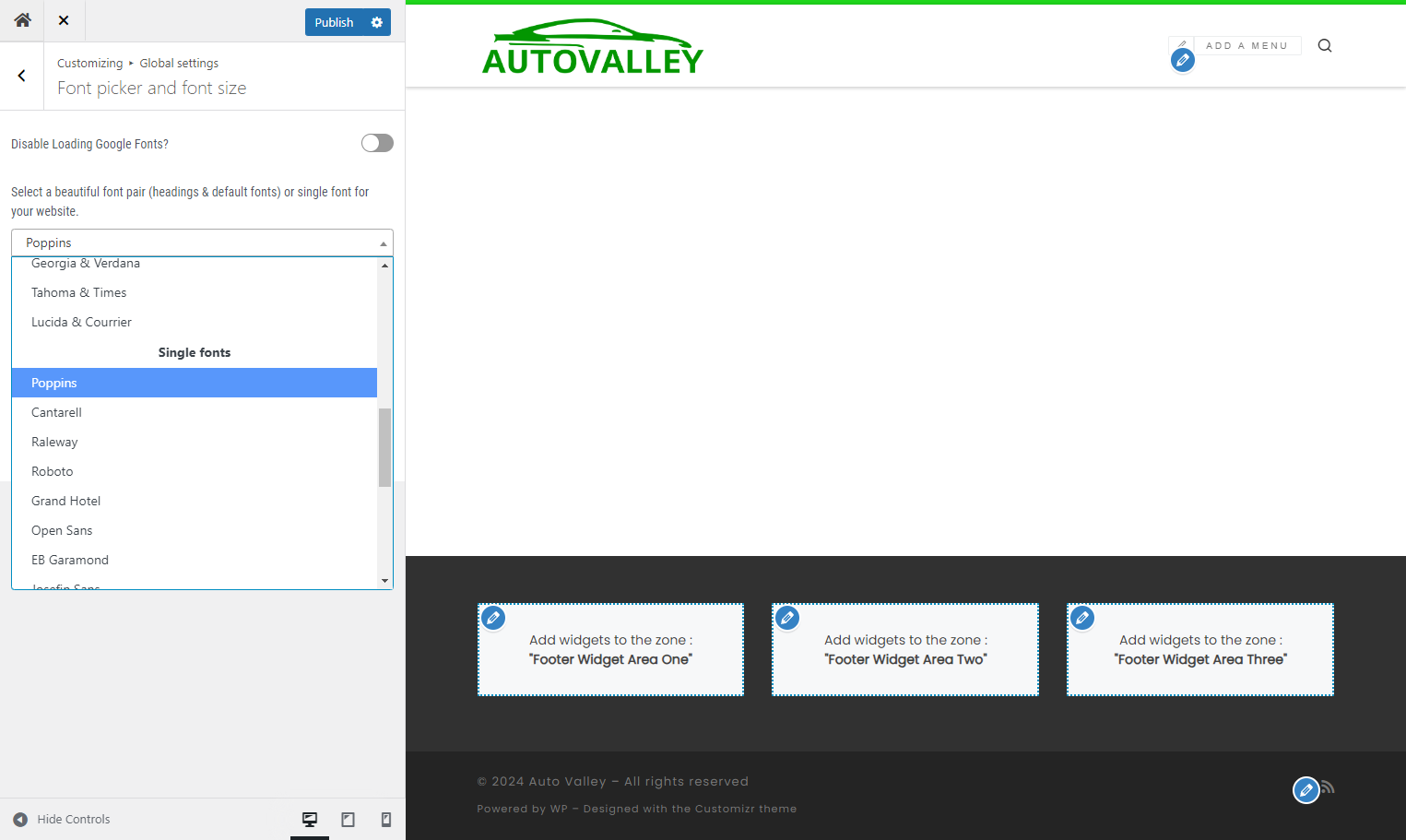
Task: Collapse the Poppins font dropdown
Action: tap(202, 243)
